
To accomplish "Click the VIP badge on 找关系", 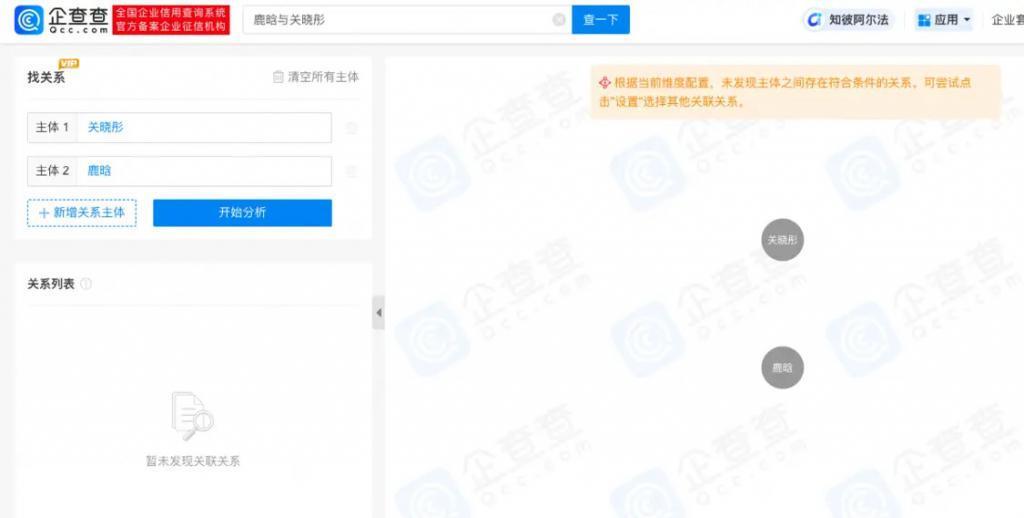I will tap(69, 63).
